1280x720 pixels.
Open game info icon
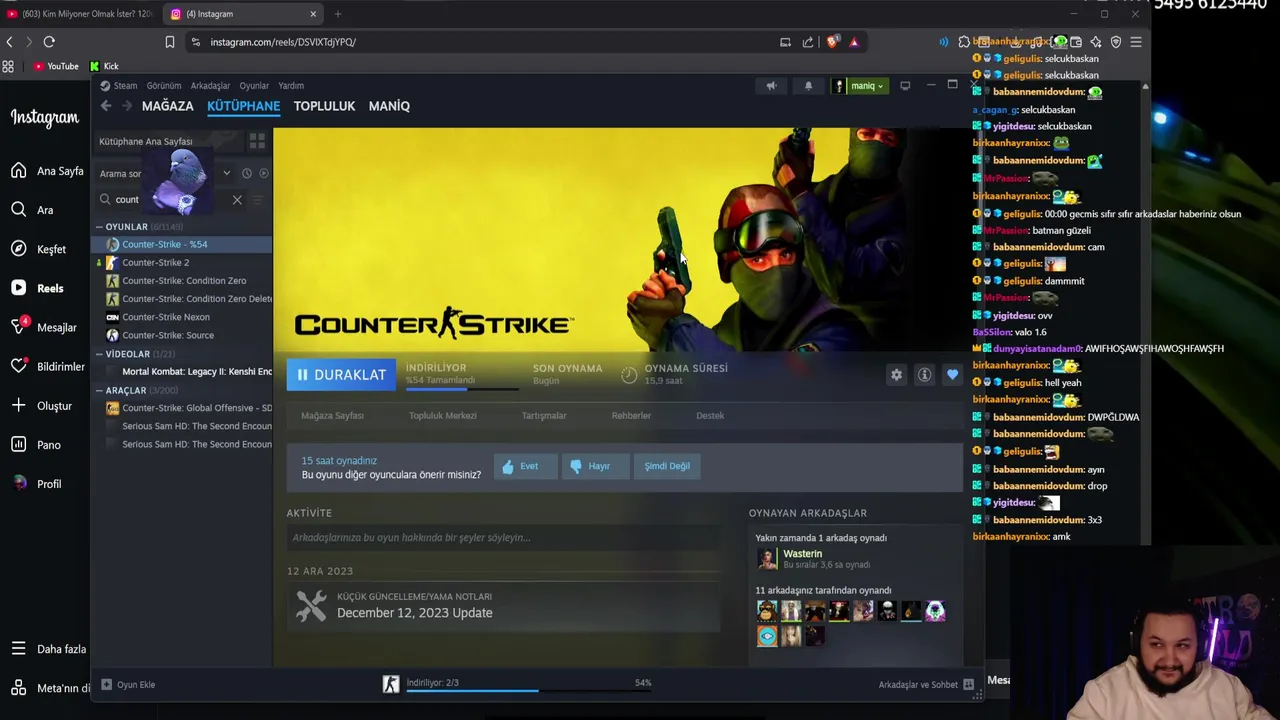pos(924,375)
